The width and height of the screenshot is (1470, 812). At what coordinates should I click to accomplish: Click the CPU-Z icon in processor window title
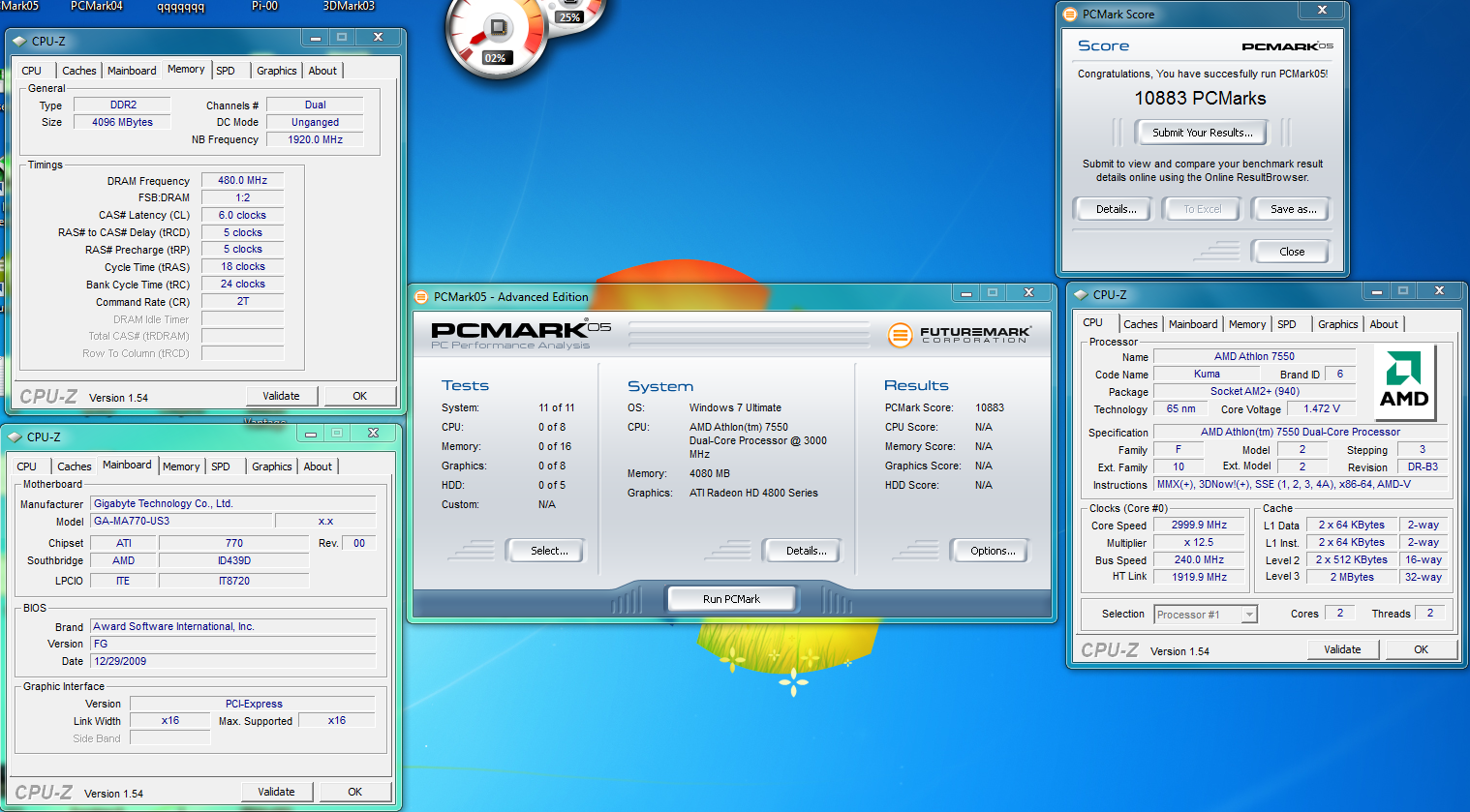click(1081, 294)
